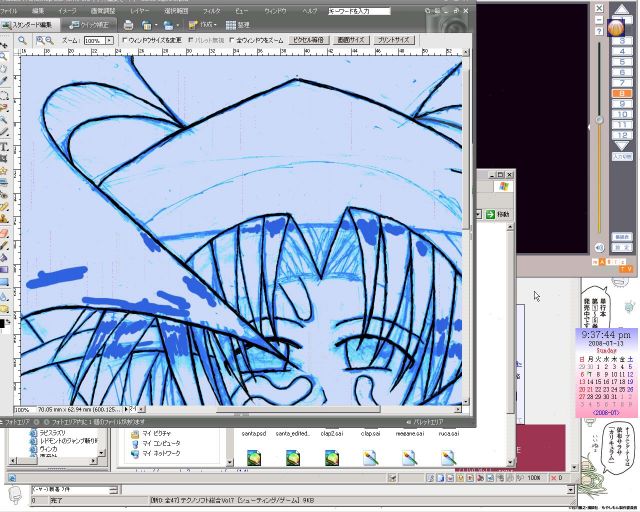Click the keyword search input field
Viewport: 640px width, 512px height.
pos(359,11)
